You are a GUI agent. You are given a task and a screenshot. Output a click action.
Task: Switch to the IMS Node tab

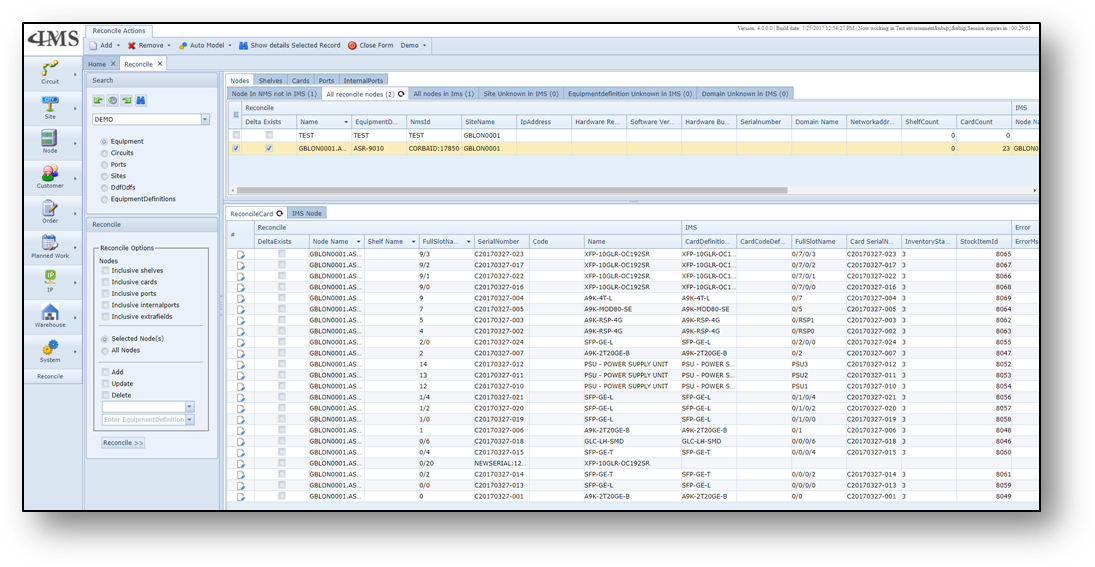tap(306, 213)
